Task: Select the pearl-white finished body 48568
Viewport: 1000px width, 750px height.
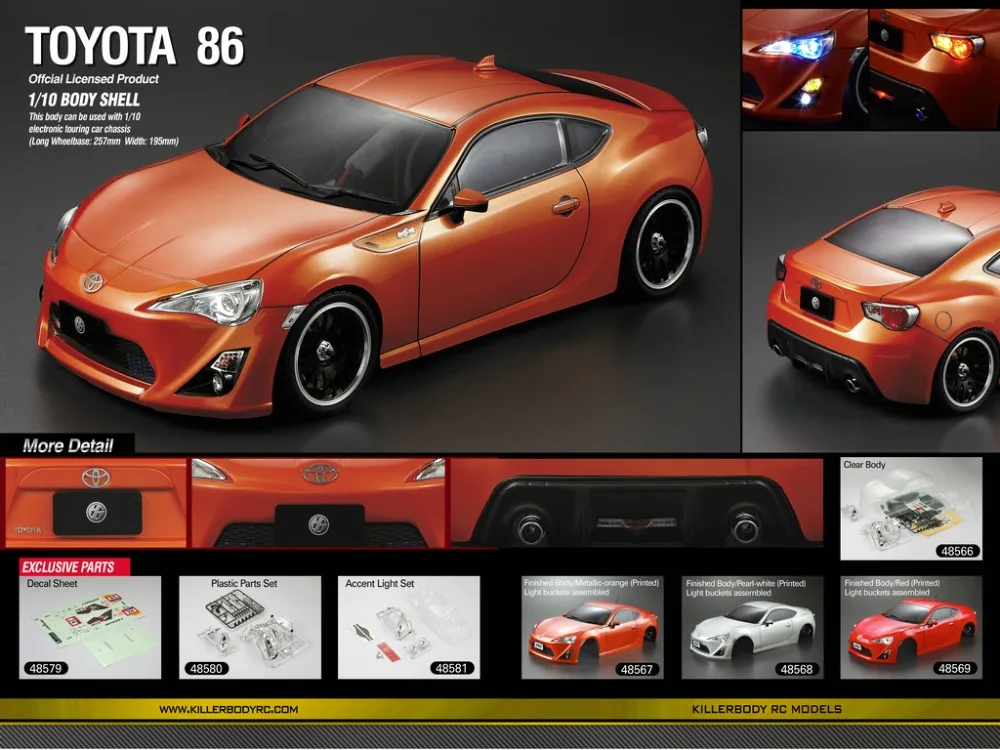Action: (753, 628)
